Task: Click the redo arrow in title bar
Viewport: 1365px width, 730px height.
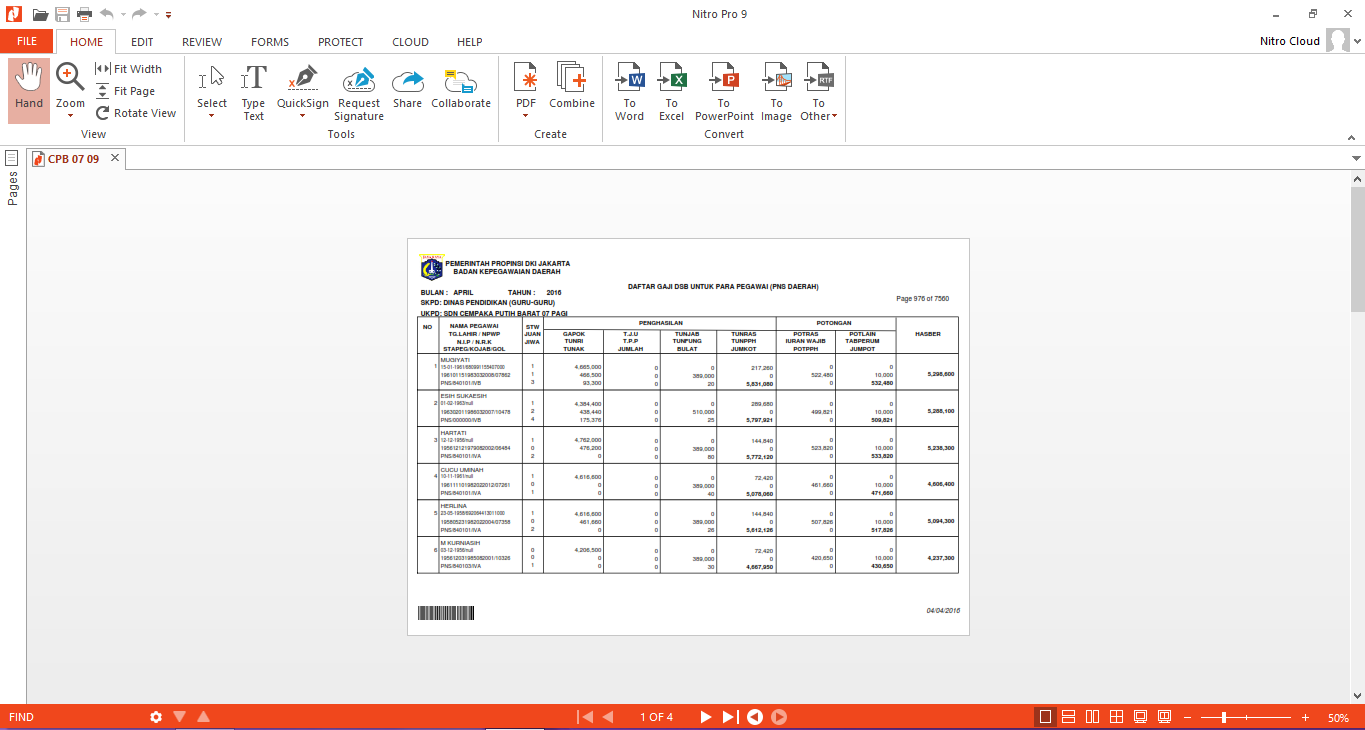Action: pyautogui.click(x=138, y=14)
